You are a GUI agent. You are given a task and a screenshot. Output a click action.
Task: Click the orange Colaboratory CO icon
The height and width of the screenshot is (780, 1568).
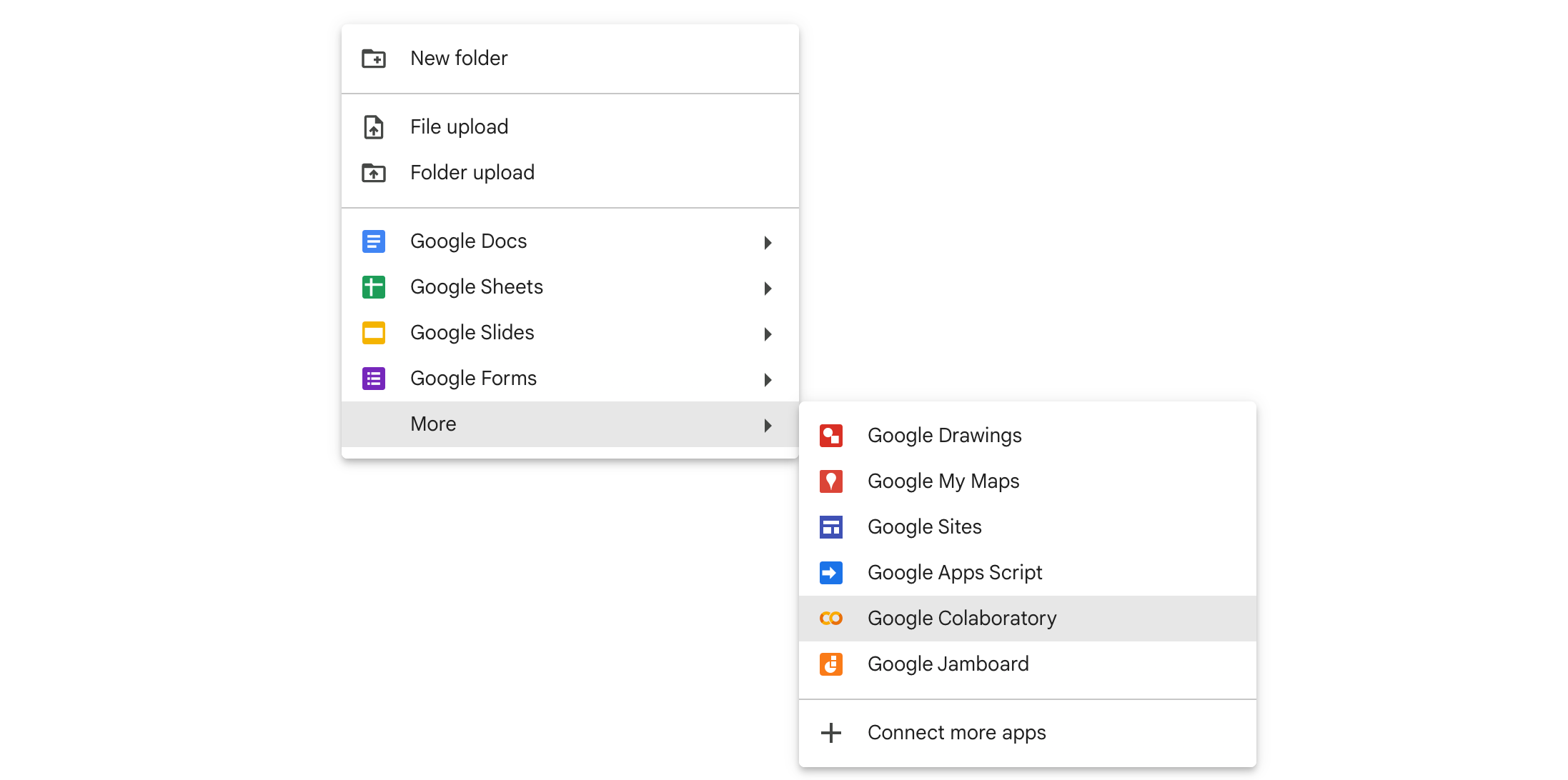click(830, 619)
